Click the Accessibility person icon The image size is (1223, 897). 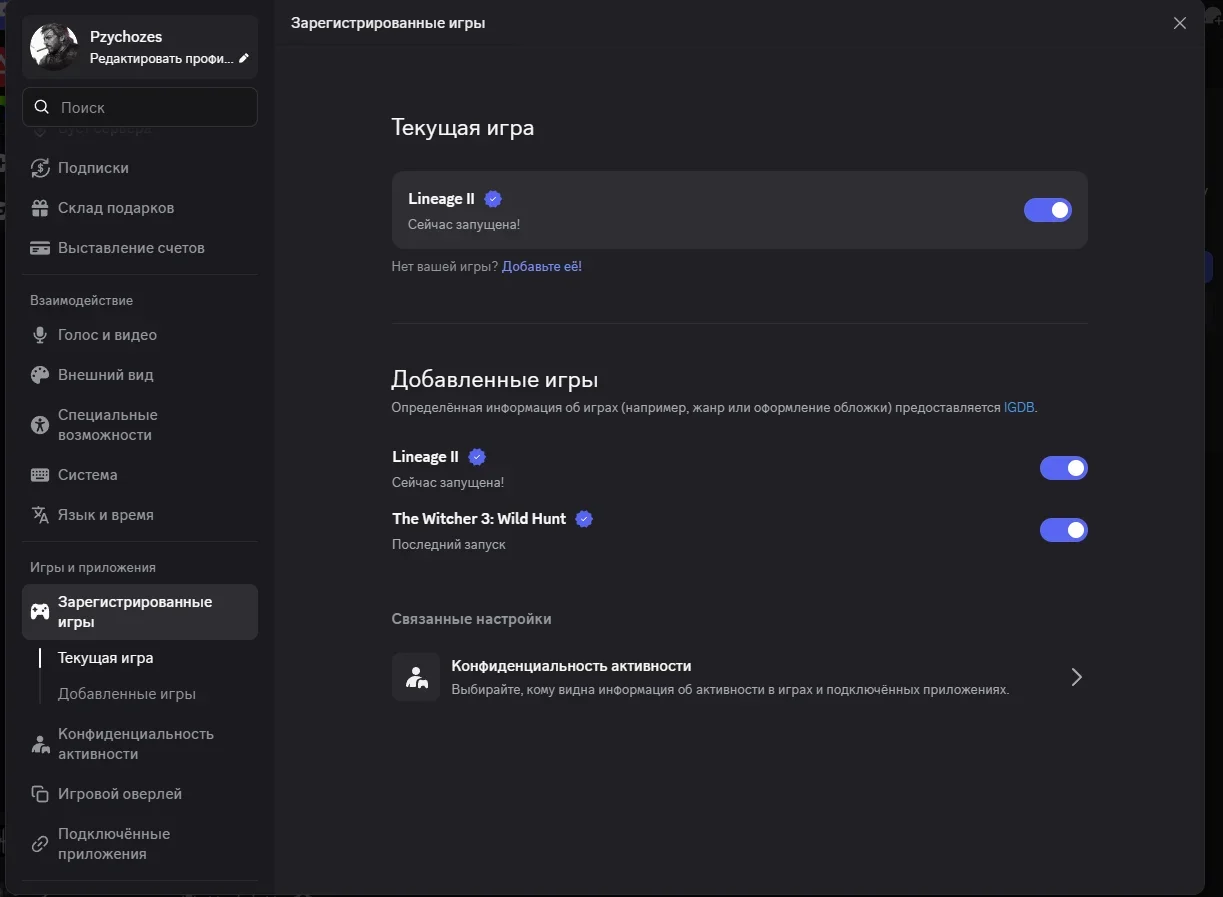pos(40,425)
